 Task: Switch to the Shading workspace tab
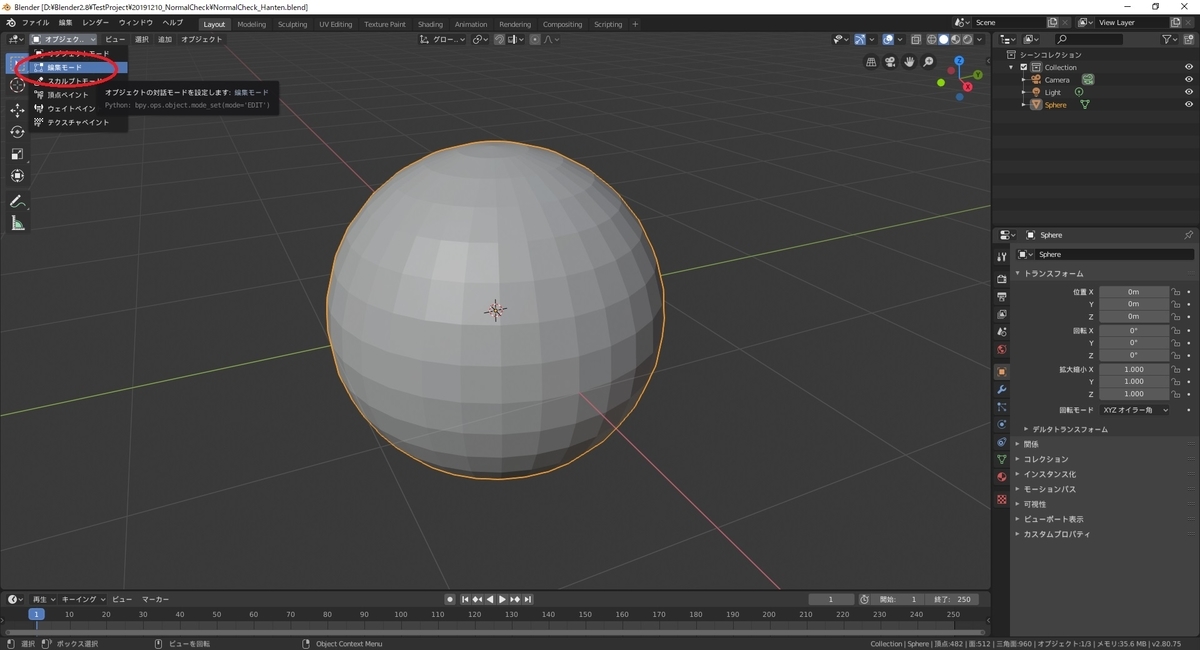click(430, 24)
